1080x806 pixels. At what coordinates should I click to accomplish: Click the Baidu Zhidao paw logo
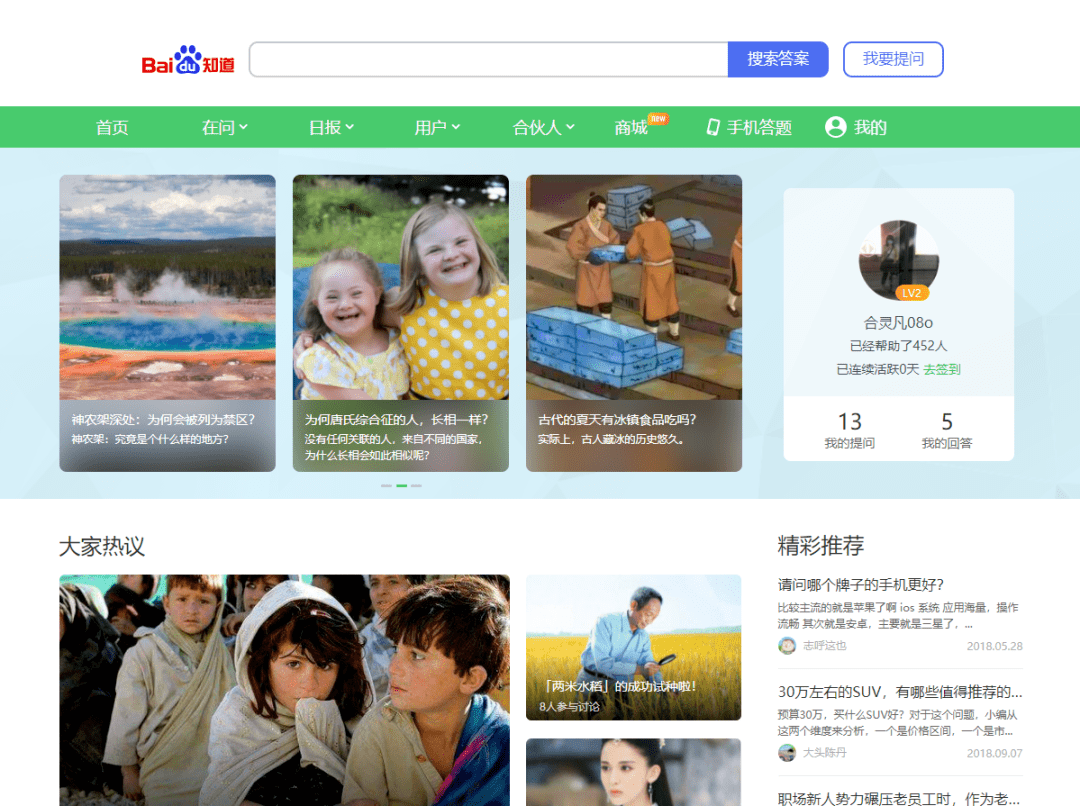tap(187, 60)
